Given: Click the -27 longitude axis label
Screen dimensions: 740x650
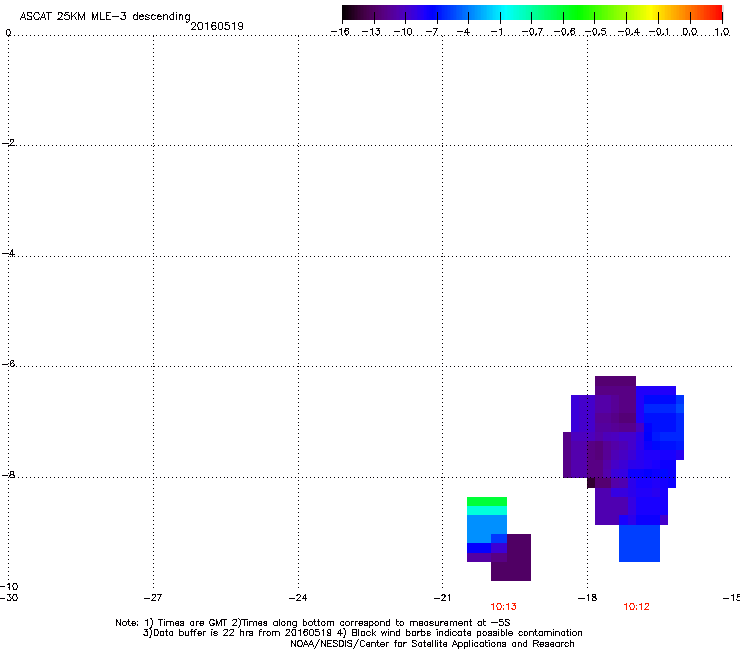Looking at the screenshot, I should 153,598.
